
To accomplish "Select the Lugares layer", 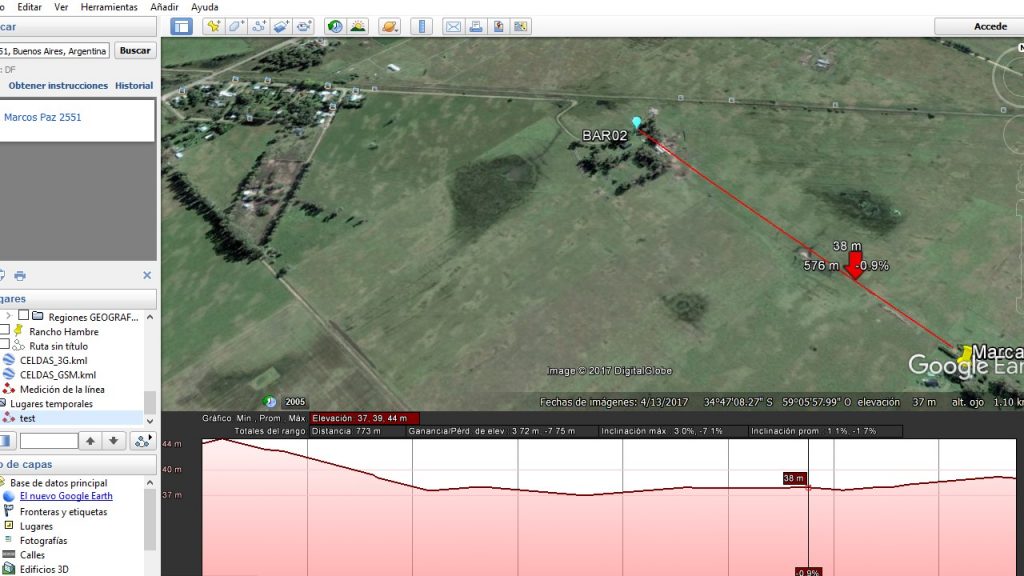I will point(36,526).
